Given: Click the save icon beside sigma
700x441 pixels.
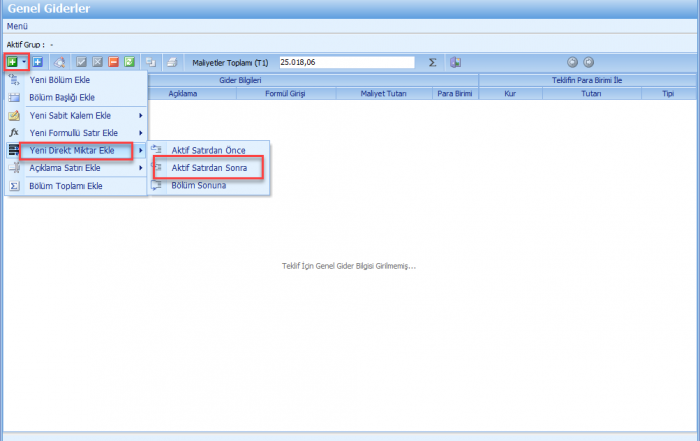Looking at the screenshot, I should 455,62.
